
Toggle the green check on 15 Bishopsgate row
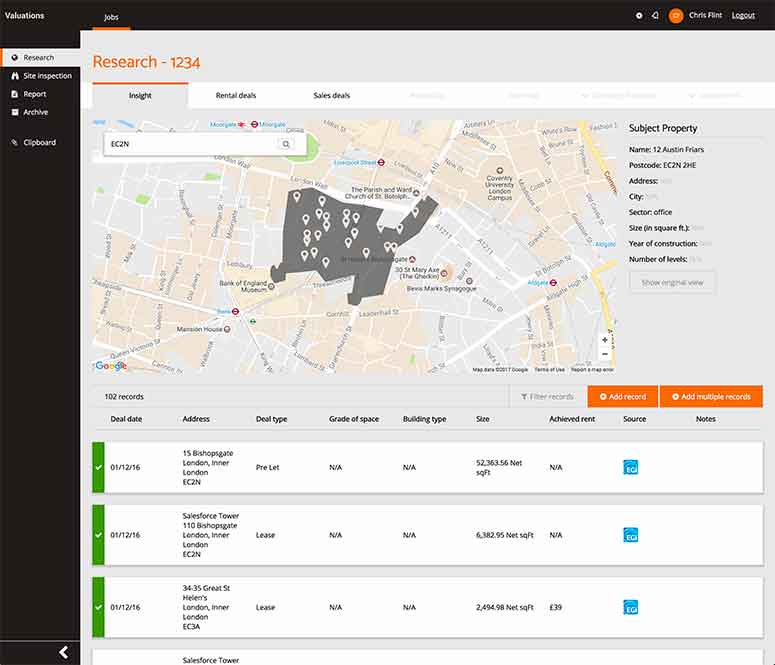coord(98,467)
